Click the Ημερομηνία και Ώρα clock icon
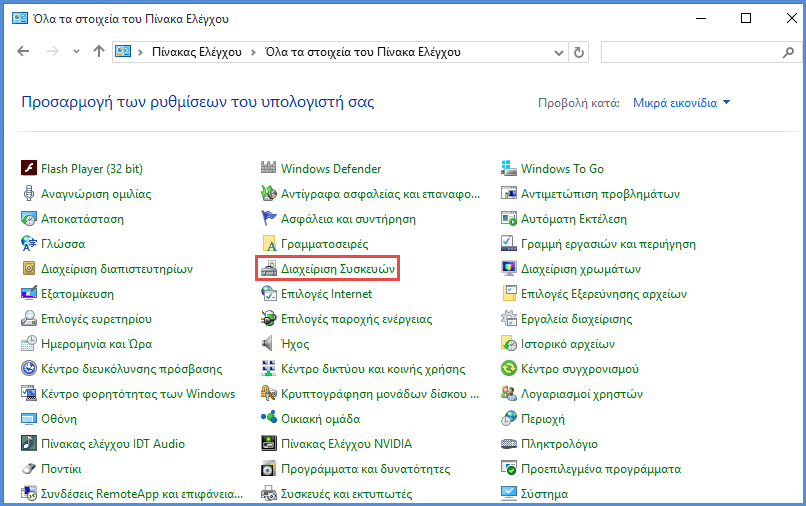Screen dimensions: 806x506 tap(29, 344)
